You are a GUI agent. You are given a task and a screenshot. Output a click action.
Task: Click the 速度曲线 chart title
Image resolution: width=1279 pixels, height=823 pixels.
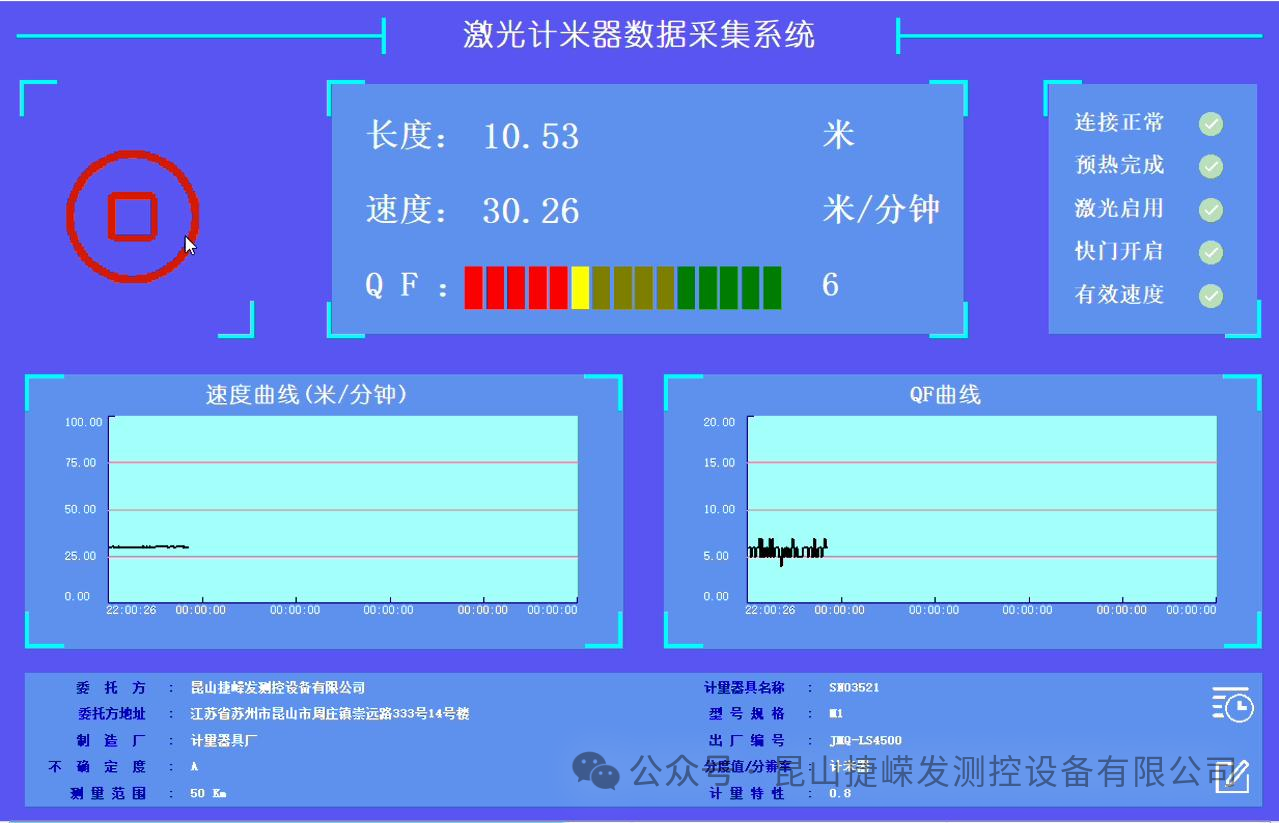click(x=306, y=395)
